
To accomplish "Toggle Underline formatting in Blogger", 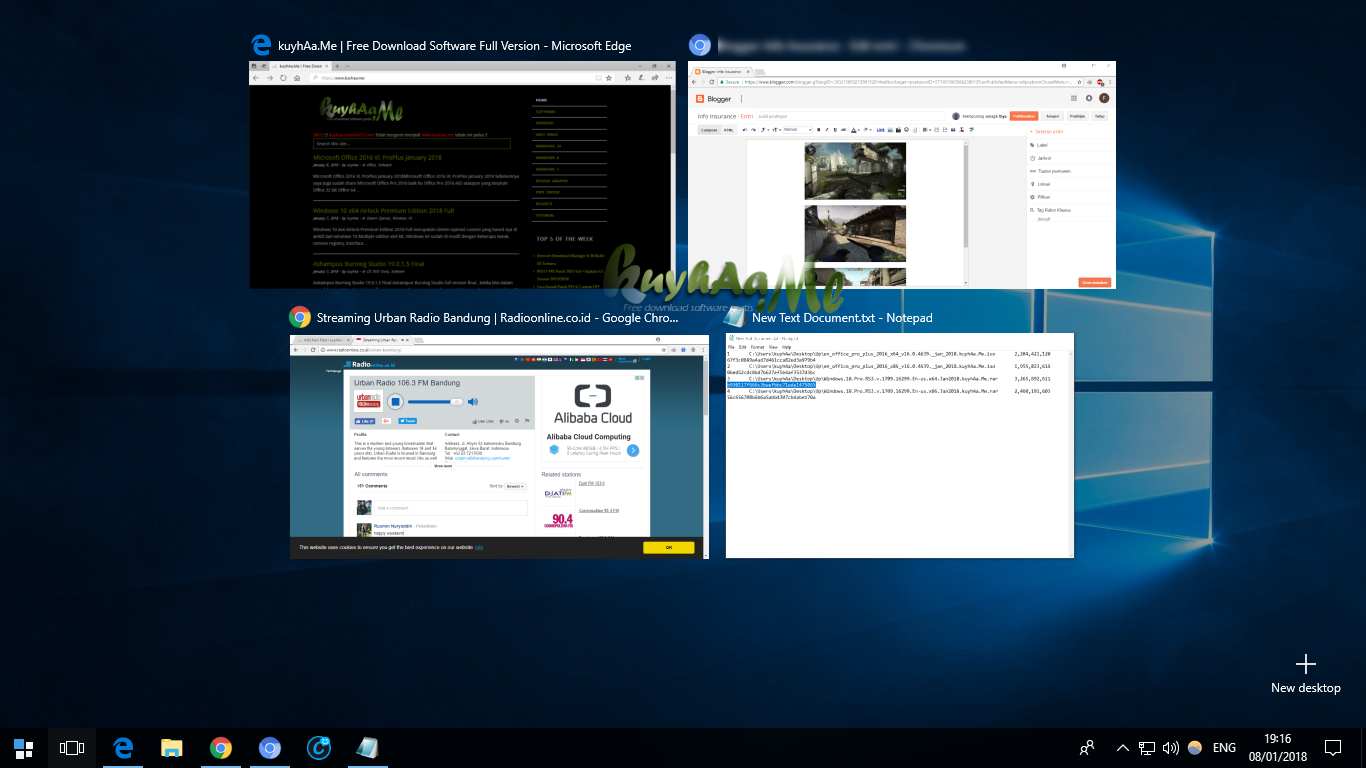I will pos(835,129).
